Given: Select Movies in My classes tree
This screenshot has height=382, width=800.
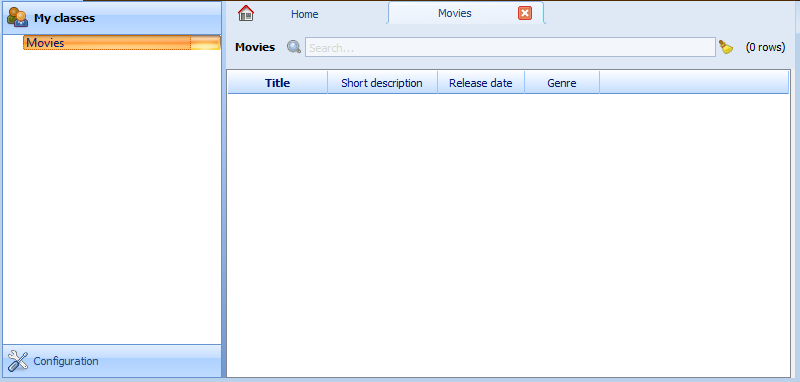Looking at the screenshot, I should 121,43.
